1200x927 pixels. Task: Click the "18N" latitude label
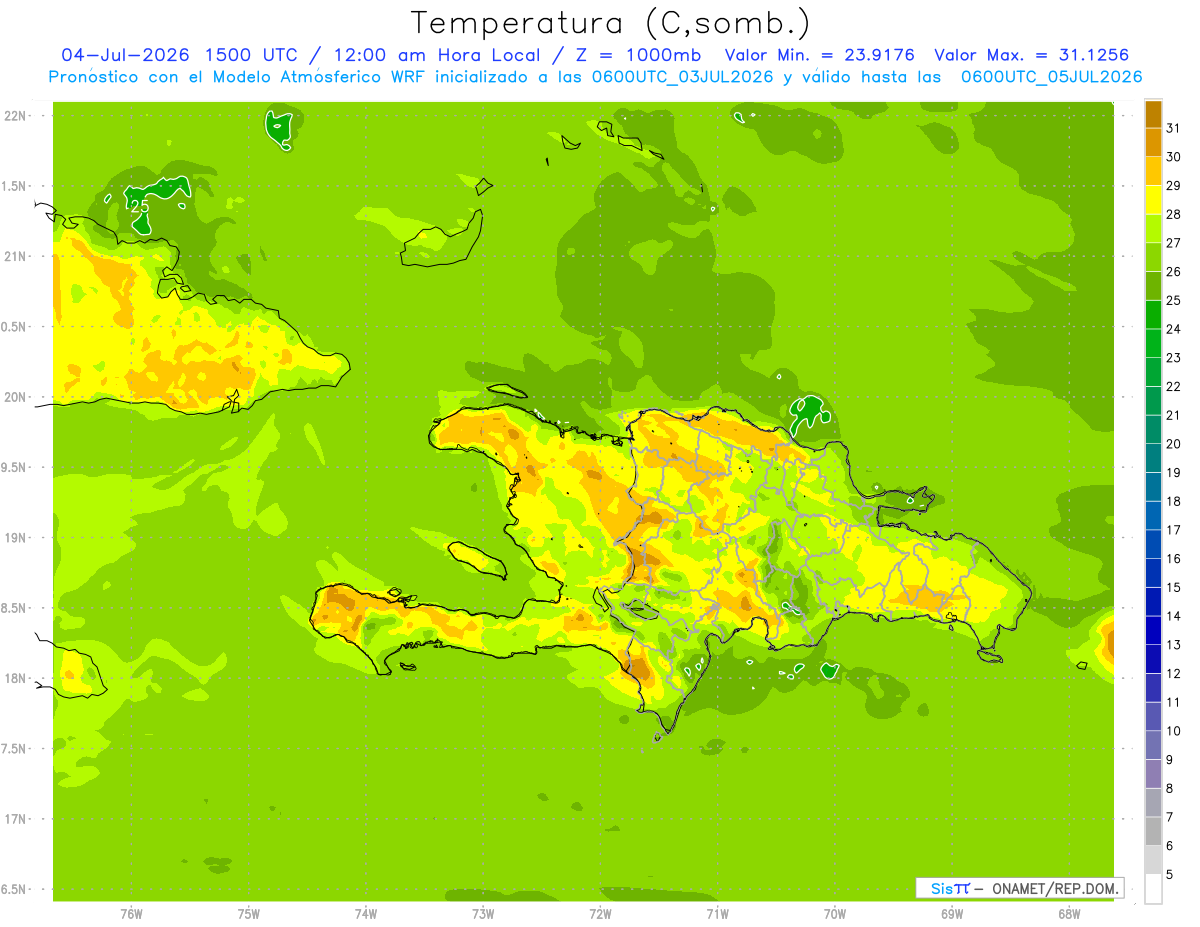15,678
